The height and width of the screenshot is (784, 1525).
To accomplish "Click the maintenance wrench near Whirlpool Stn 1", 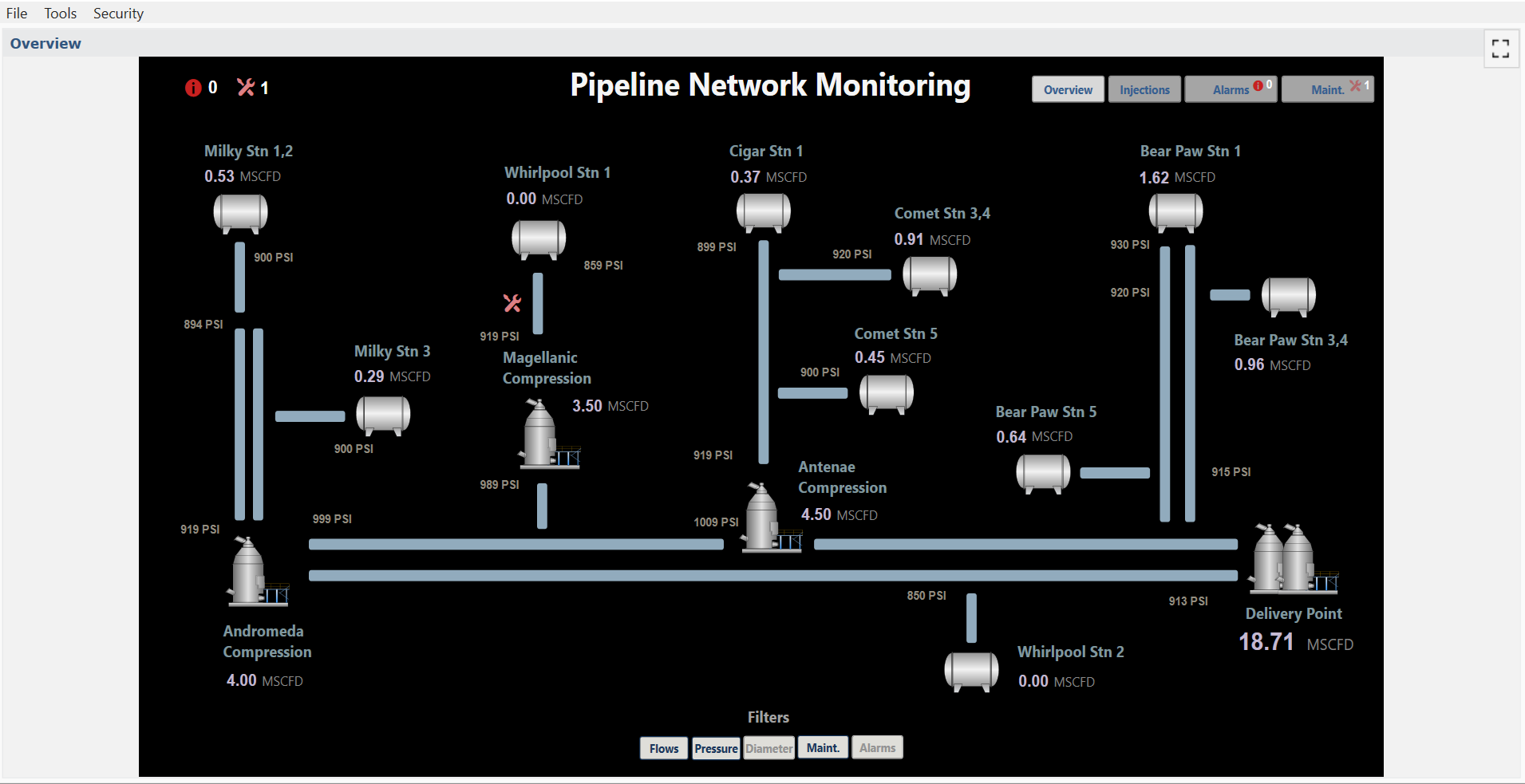I will pos(512,302).
